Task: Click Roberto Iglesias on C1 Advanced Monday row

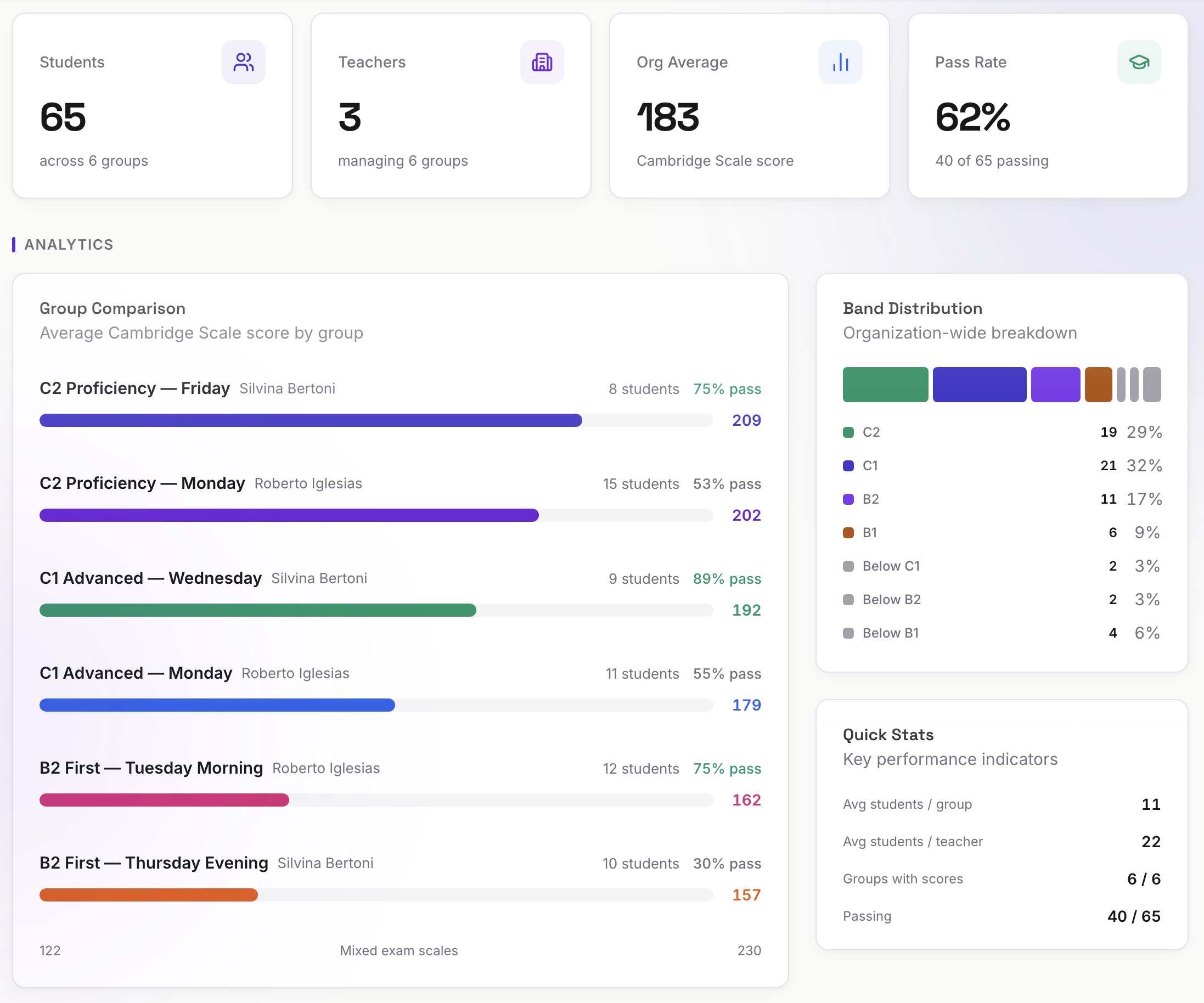Action: point(295,673)
